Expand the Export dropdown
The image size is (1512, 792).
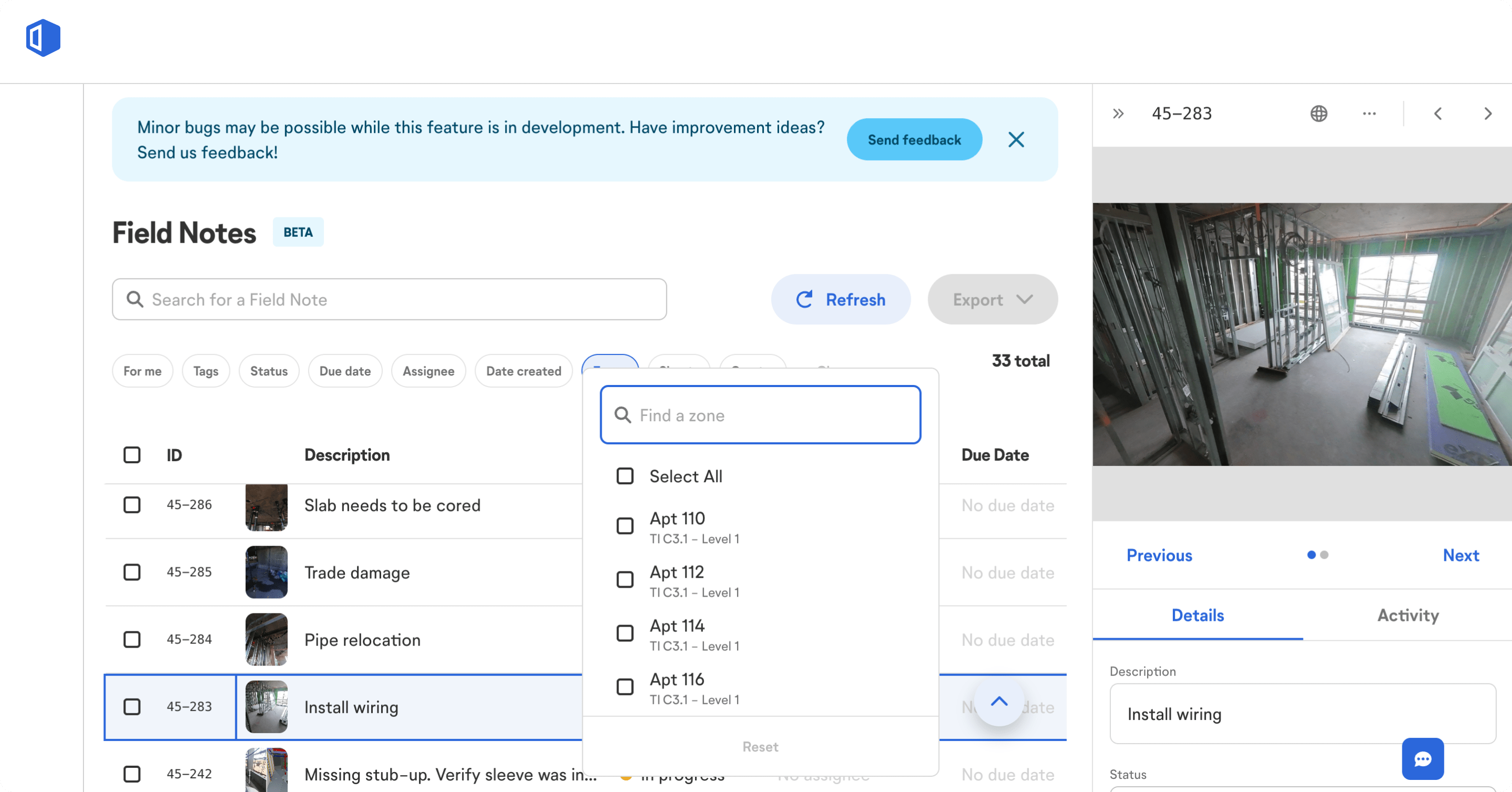(x=993, y=299)
